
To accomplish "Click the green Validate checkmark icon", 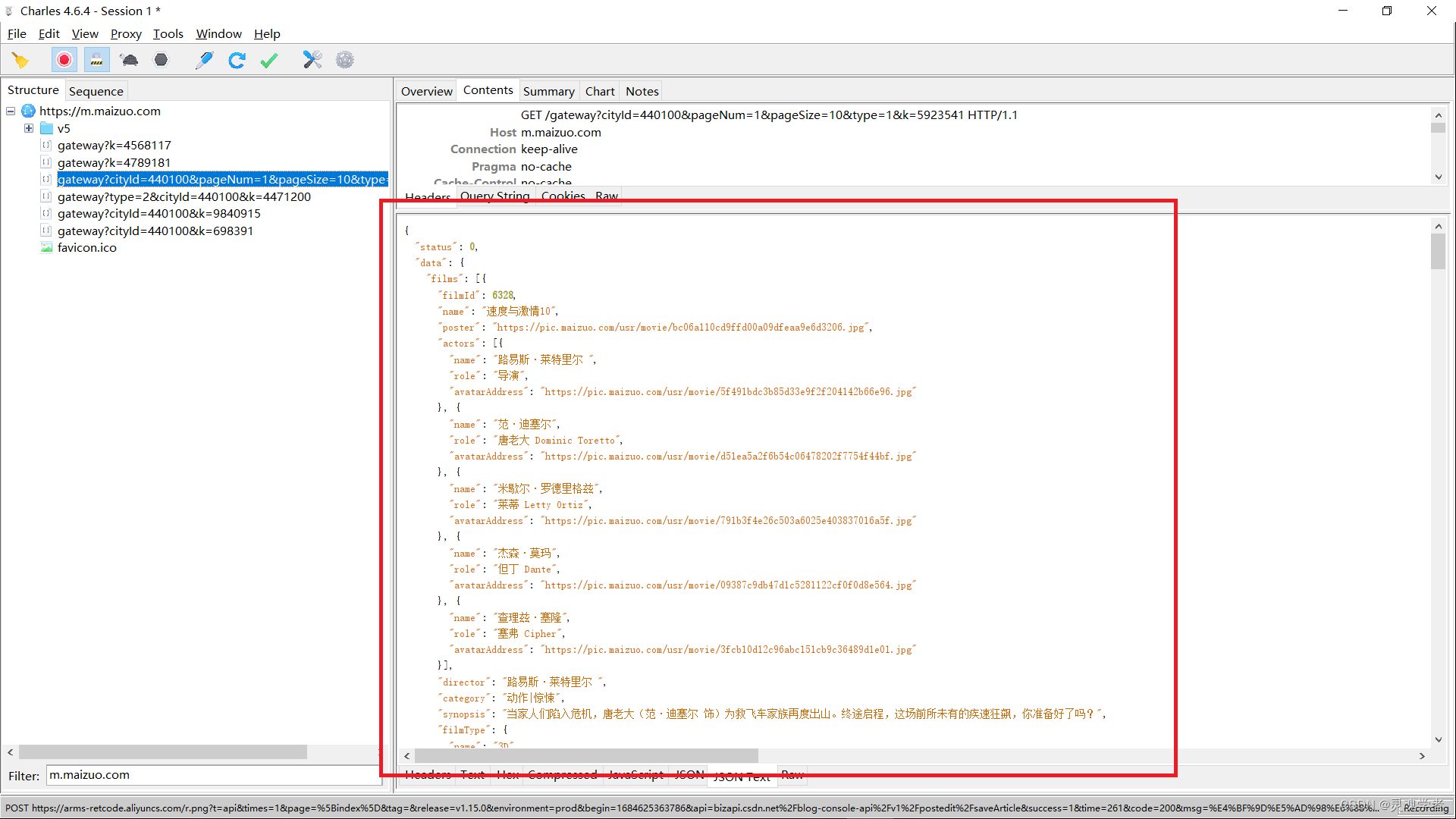I will pyautogui.click(x=269, y=60).
